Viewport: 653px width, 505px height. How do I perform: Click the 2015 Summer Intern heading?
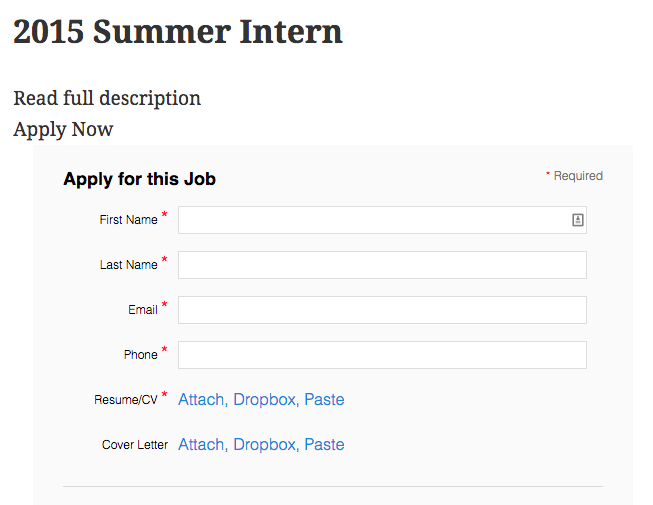coord(178,32)
